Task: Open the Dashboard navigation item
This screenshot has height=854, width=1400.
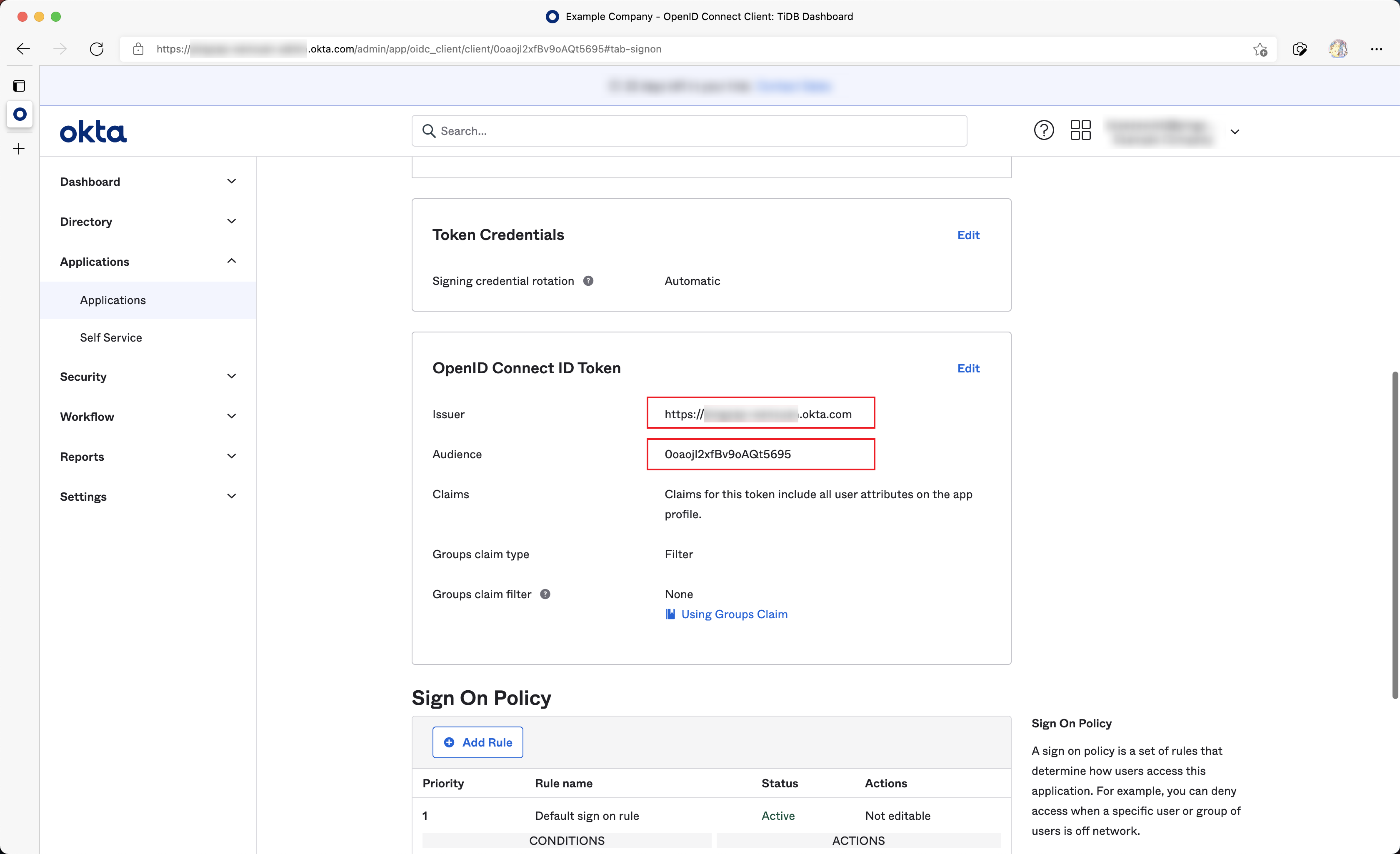Action: (x=148, y=182)
